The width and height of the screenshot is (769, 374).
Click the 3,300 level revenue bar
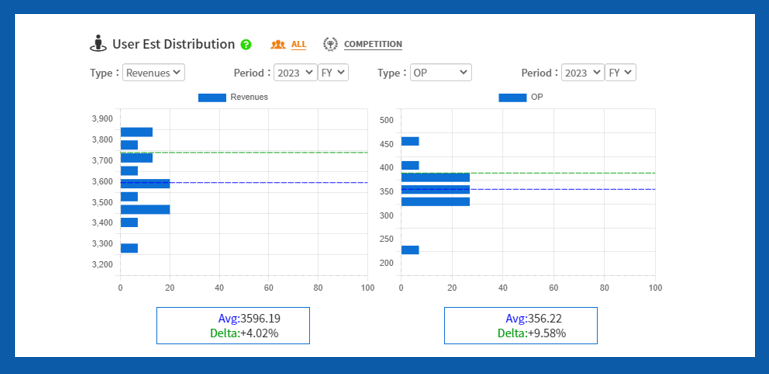pos(129,248)
